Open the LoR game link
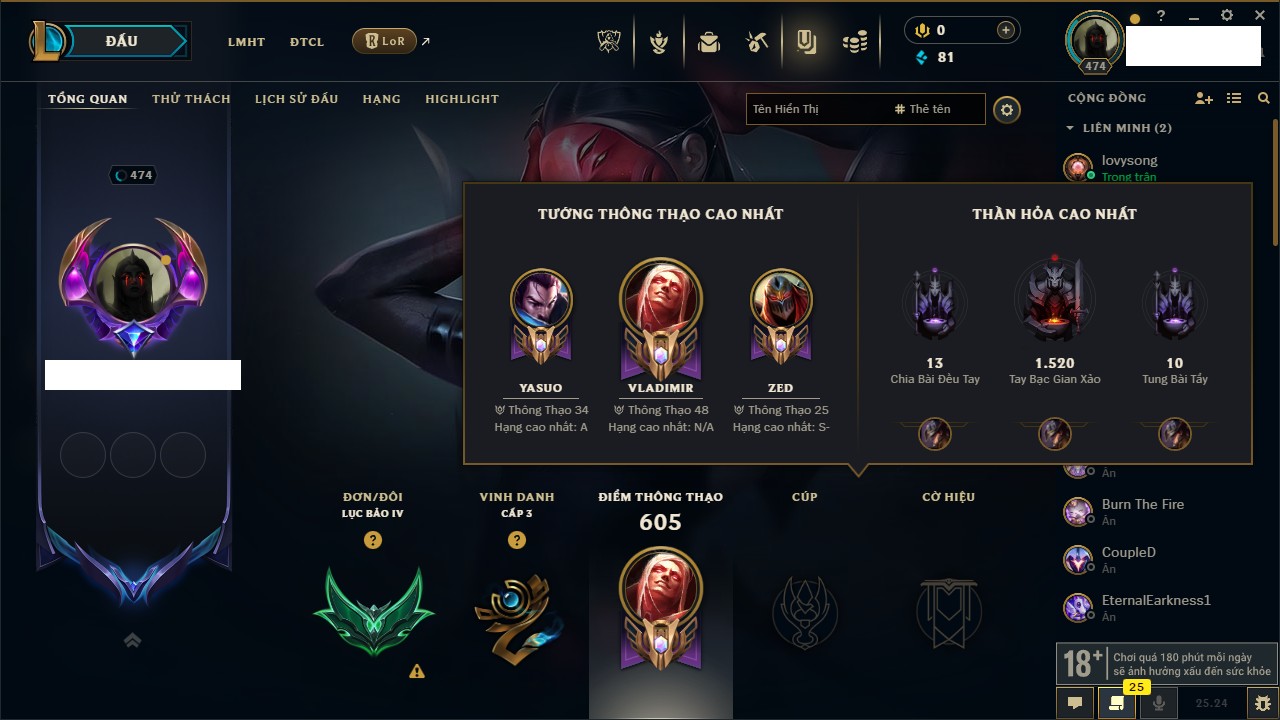This screenshot has width=1280, height=720. click(385, 42)
